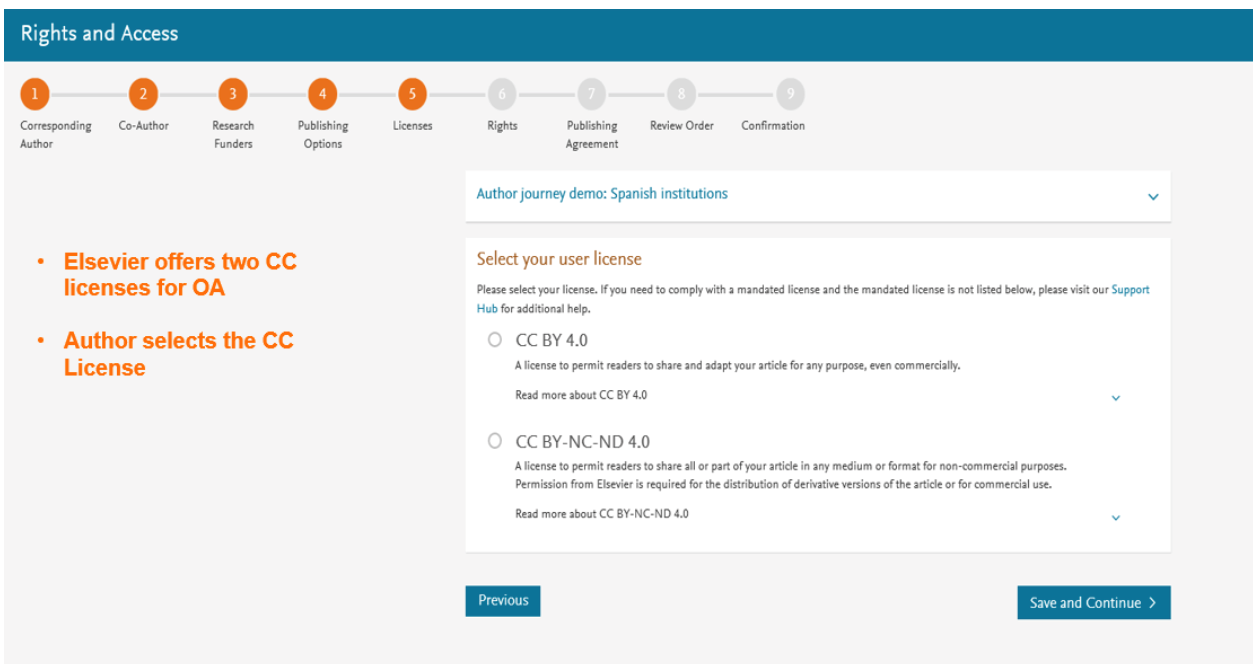1254x672 pixels.
Task: Jump to the Publishing Options step icon
Action: click(x=322, y=93)
